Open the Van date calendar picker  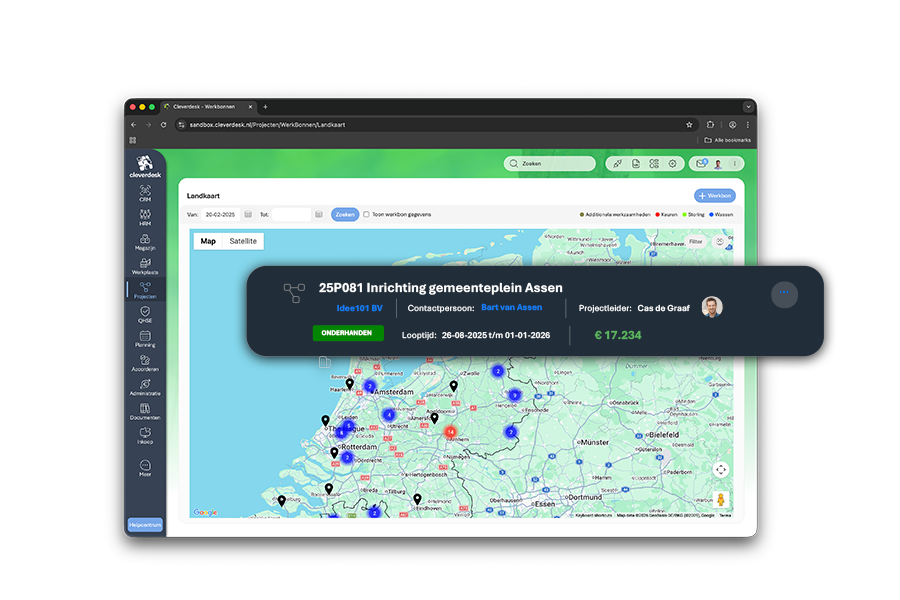pos(248,214)
